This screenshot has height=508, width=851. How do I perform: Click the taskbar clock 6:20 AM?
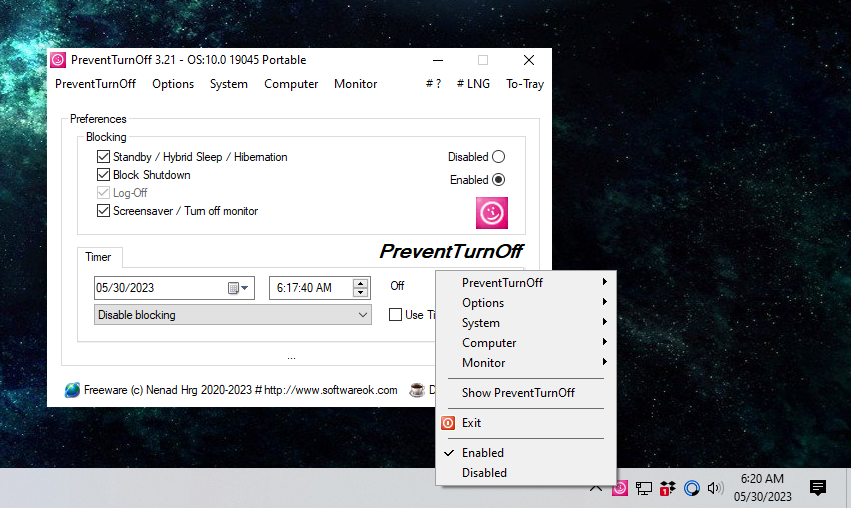pos(763,479)
